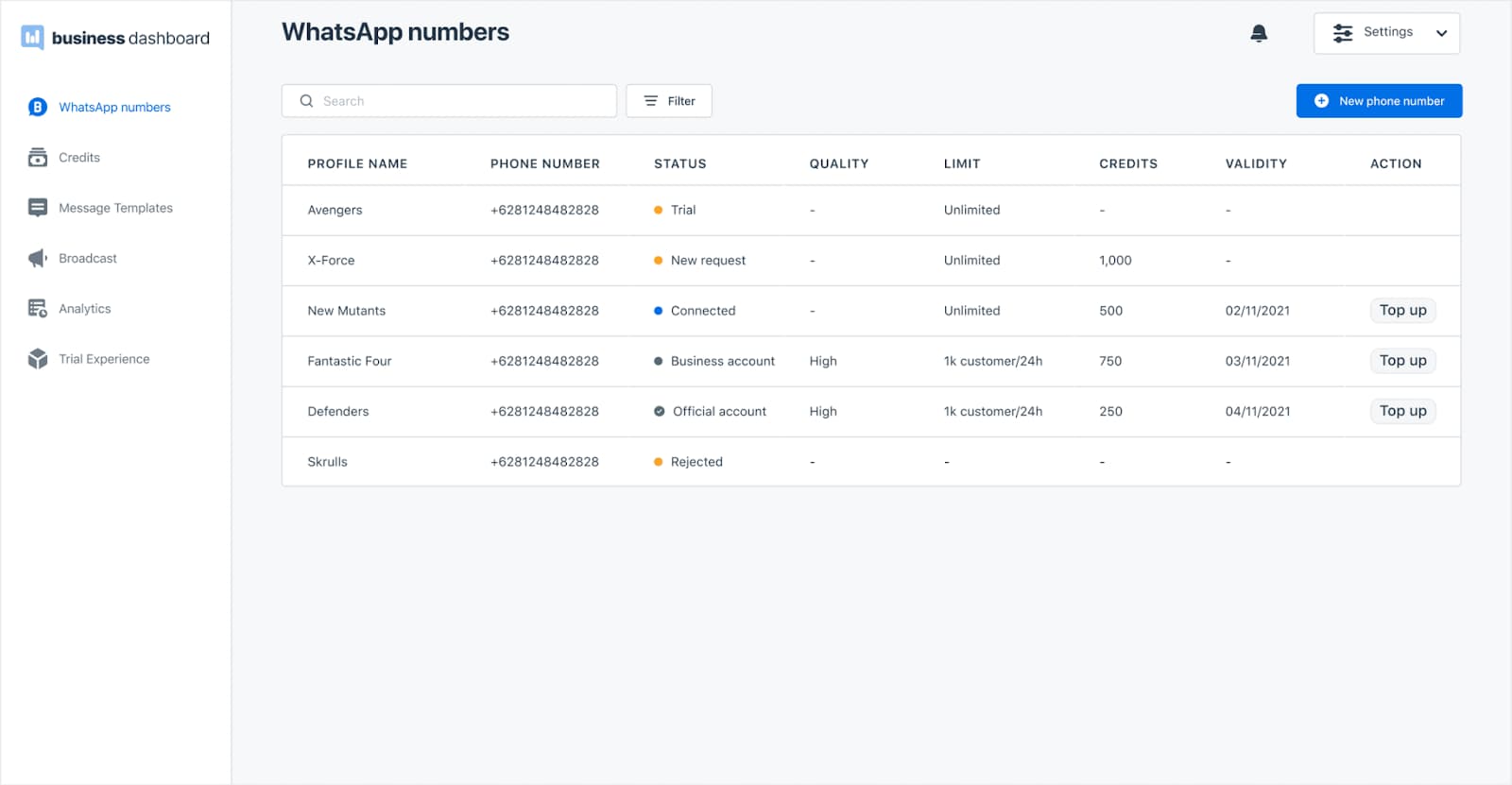Click the Business account status label

pos(722,361)
